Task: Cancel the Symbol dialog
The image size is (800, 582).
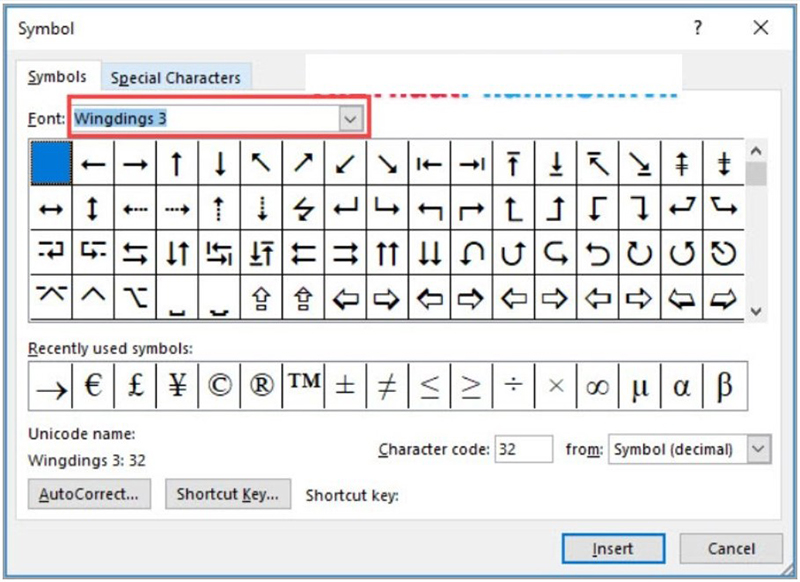Action: (x=731, y=549)
